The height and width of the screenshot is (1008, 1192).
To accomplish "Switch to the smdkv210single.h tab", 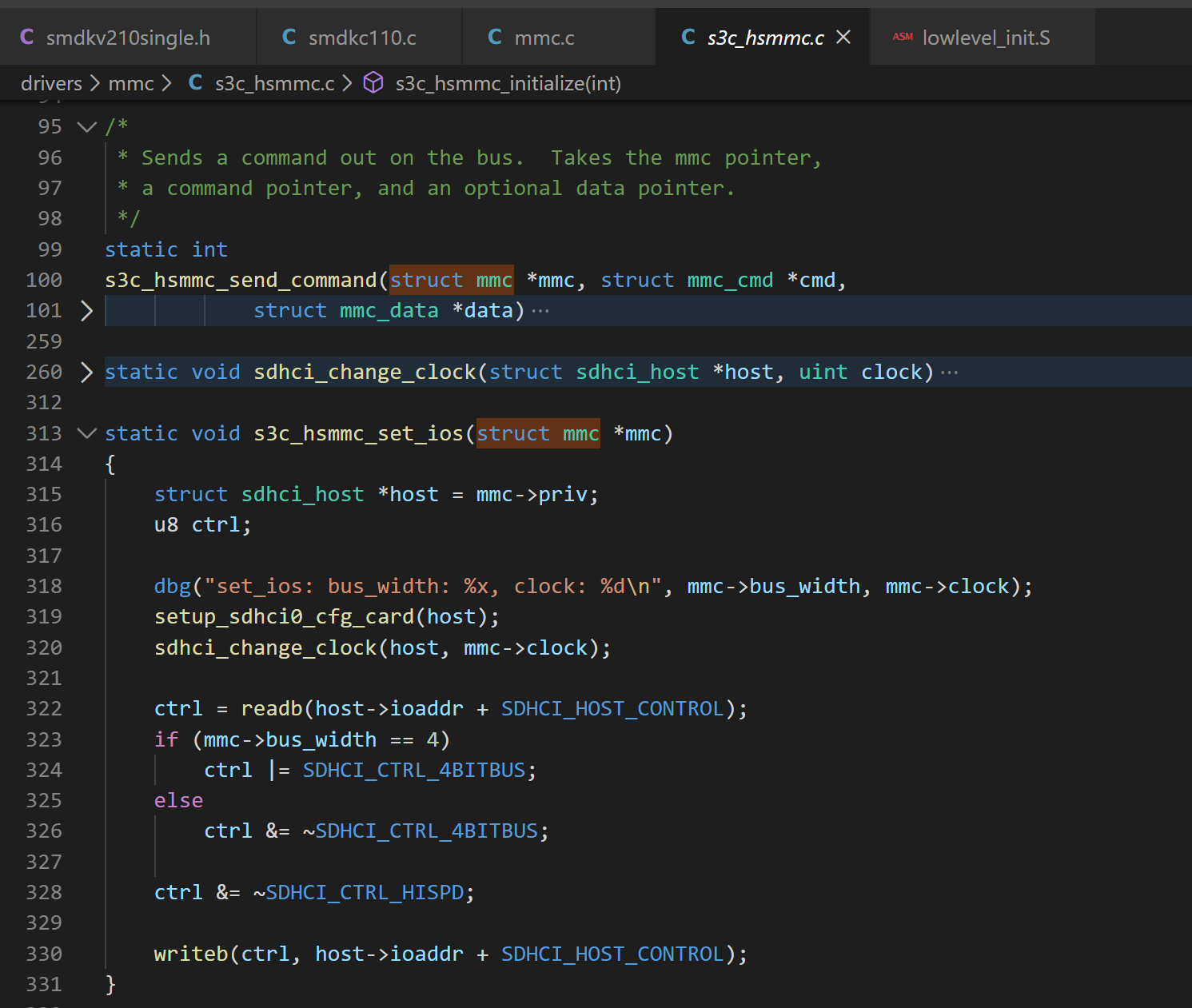I will tap(128, 38).
